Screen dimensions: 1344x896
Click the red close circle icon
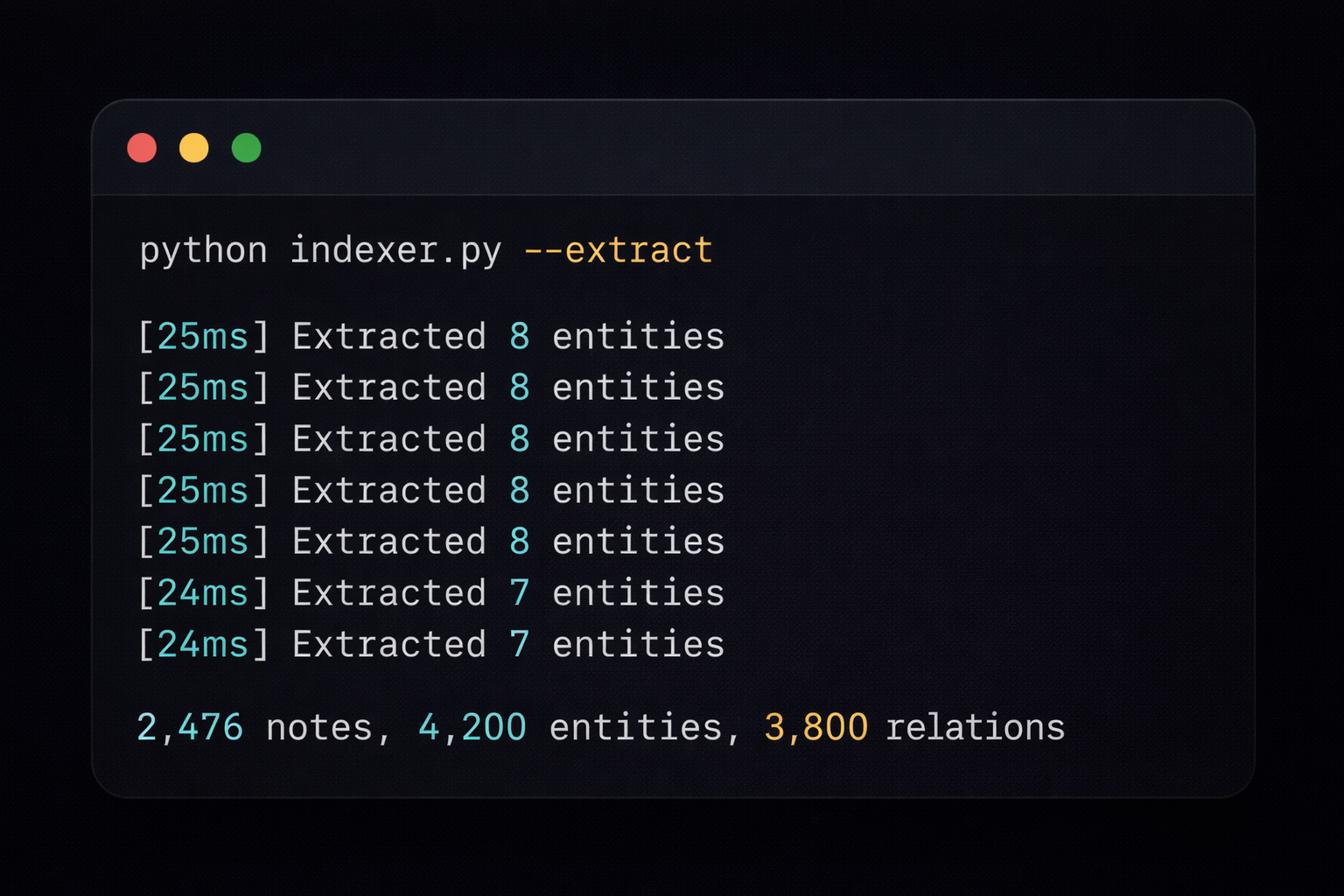coord(142,148)
